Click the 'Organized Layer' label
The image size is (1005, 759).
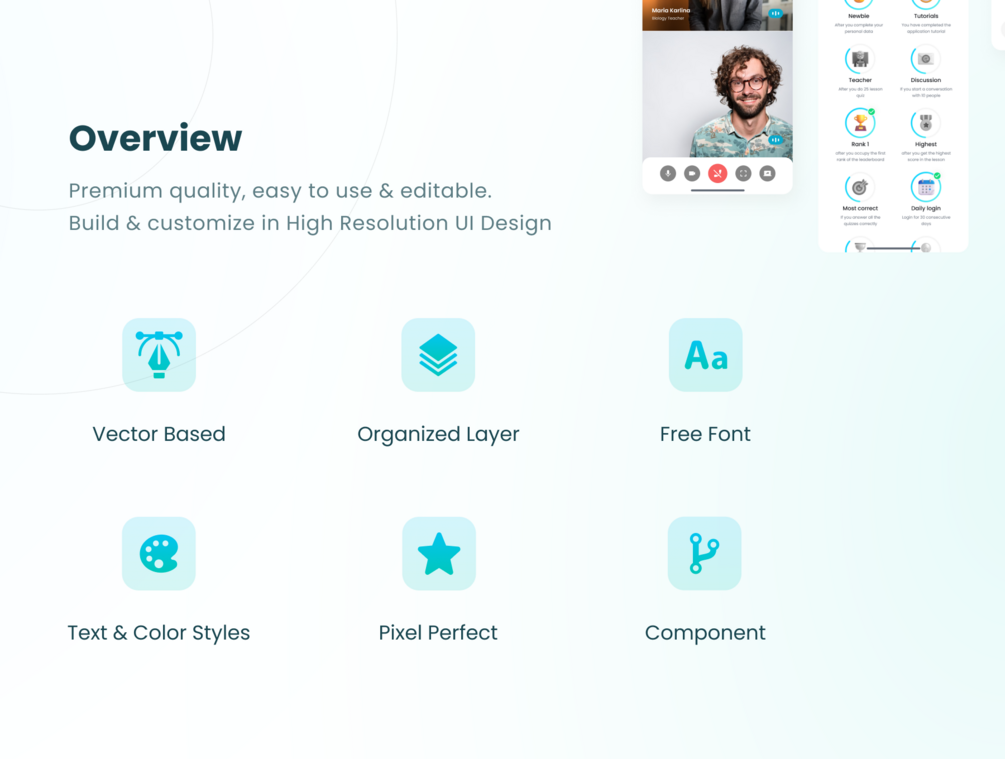point(438,435)
